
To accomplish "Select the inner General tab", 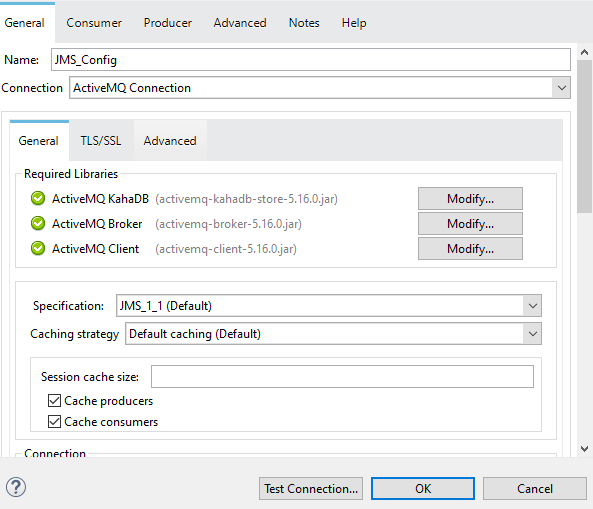I will [x=39, y=141].
